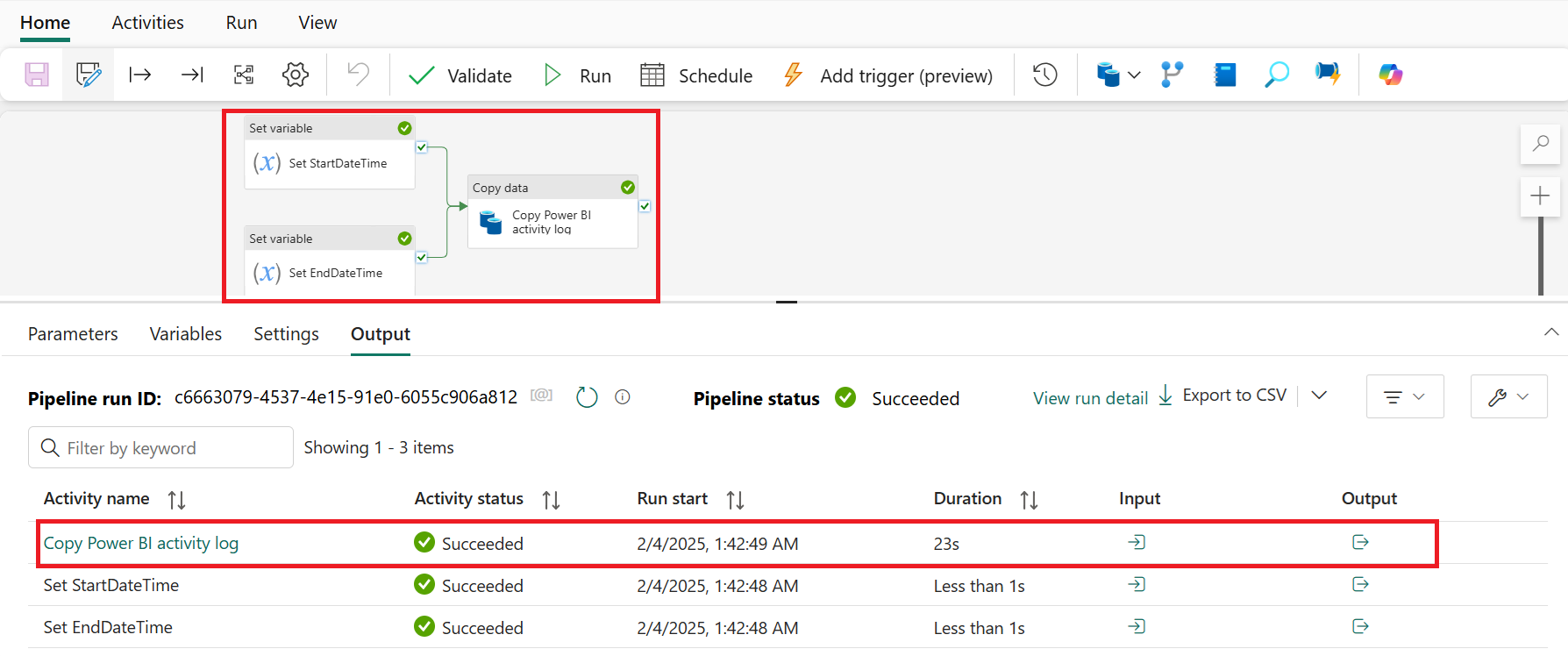Open the column filter list dropdown

(x=1405, y=396)
